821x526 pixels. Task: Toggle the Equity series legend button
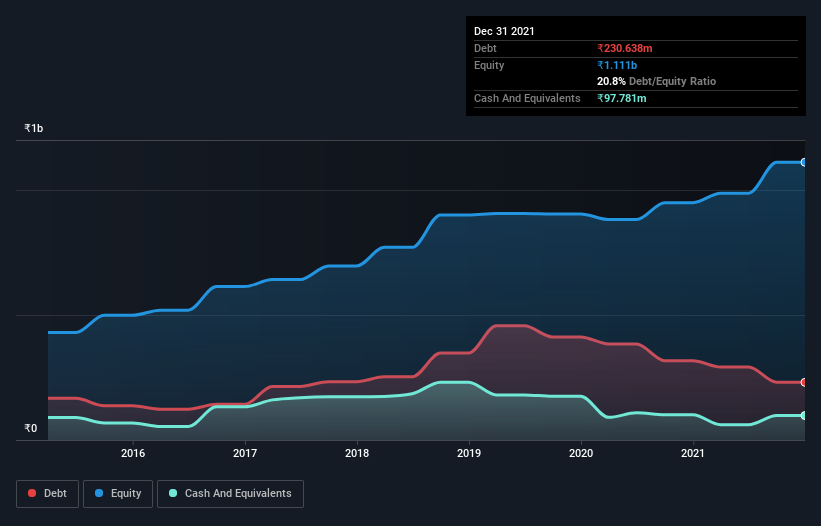[x=118, y=494]
